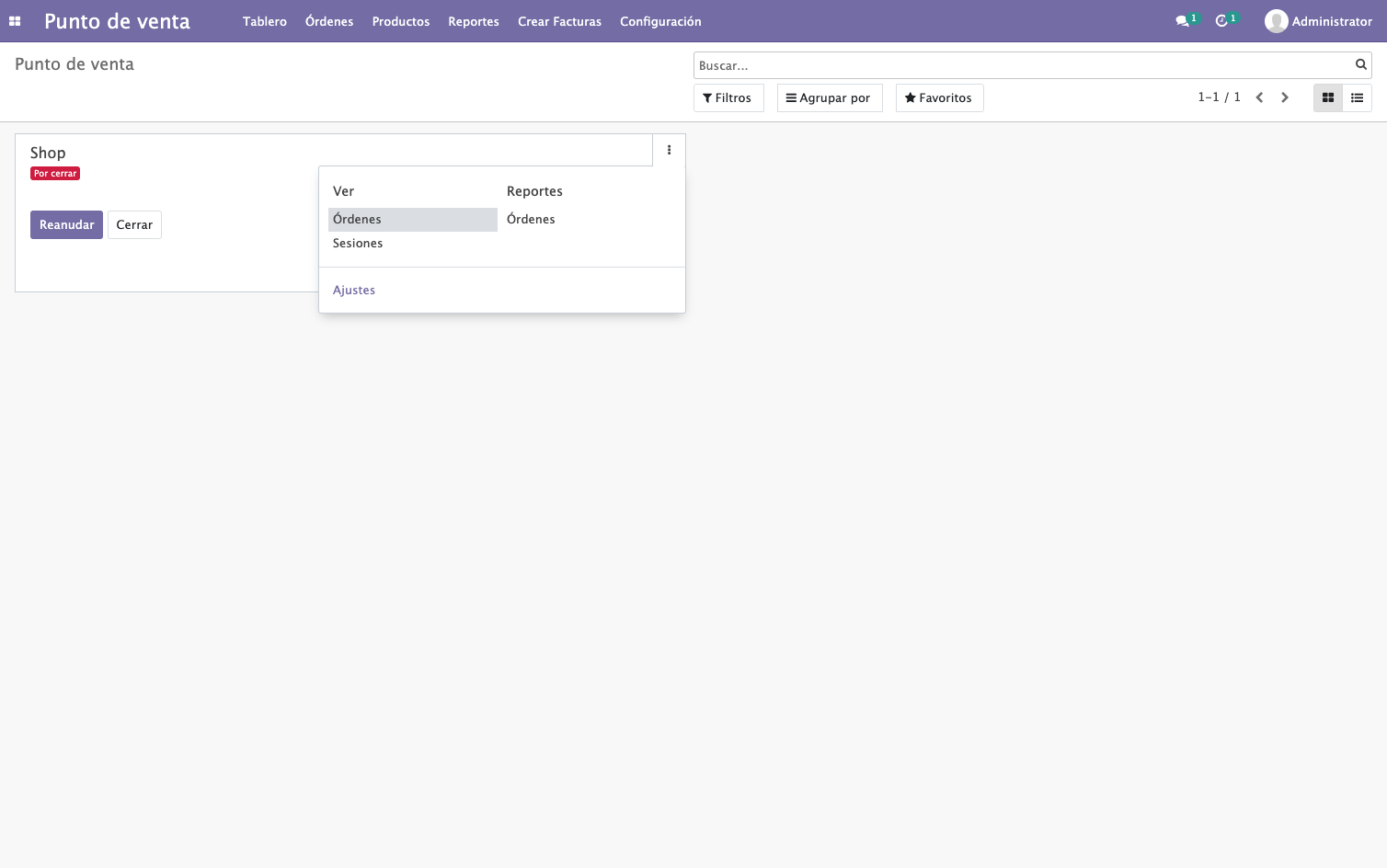Click the Reanudar button
The width and height of the screenshot is (1387, 868).
(x=66, y=225)
